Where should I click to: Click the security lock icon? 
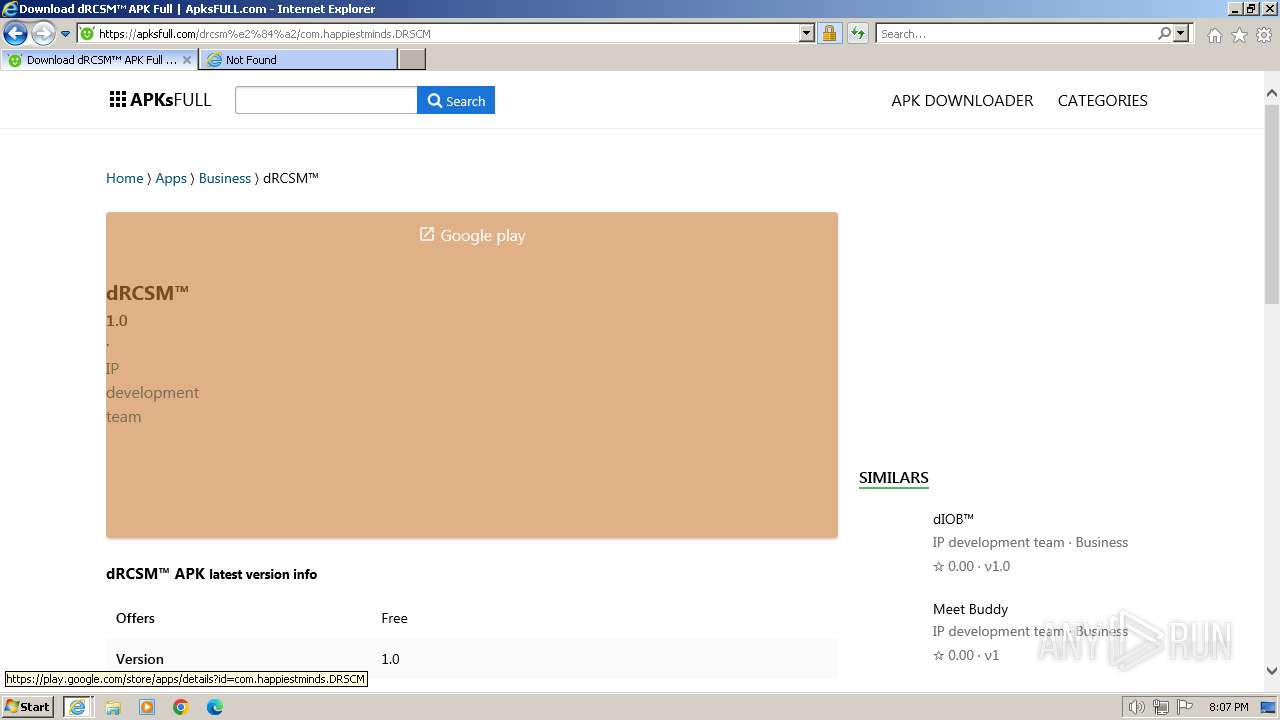[x=829, y=34]
